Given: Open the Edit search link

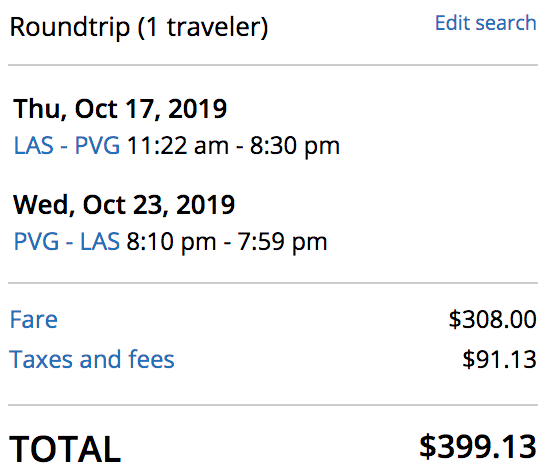Looking at the screenshot, I should tap(485, 23).
